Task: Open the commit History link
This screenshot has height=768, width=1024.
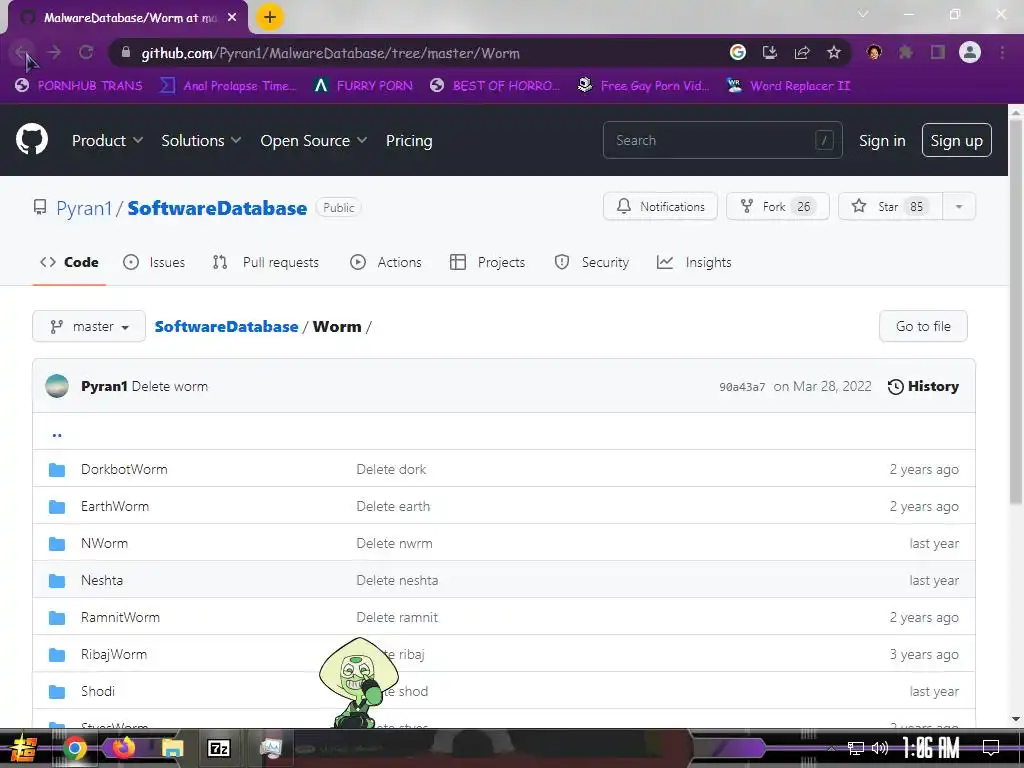Action: click(x=923, y=386)
